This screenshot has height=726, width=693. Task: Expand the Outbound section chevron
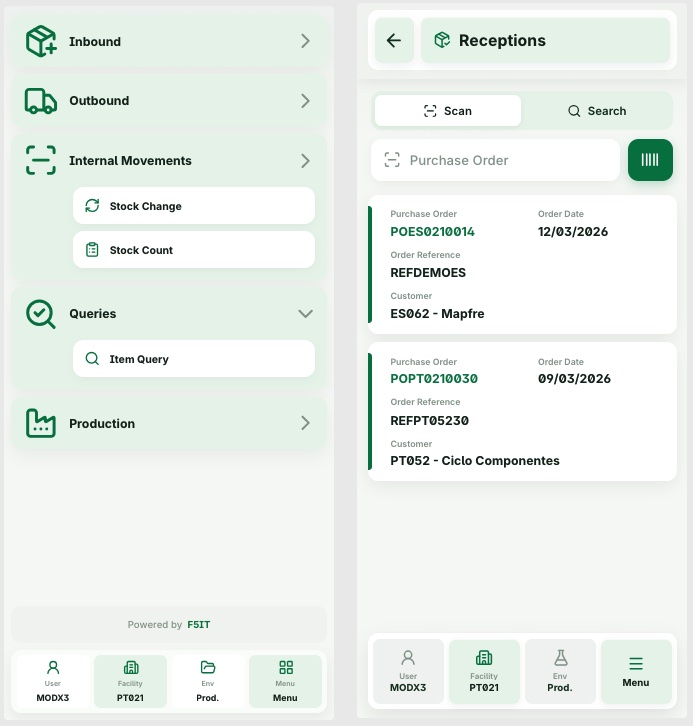pyautogui.click(x=305, y=101)
